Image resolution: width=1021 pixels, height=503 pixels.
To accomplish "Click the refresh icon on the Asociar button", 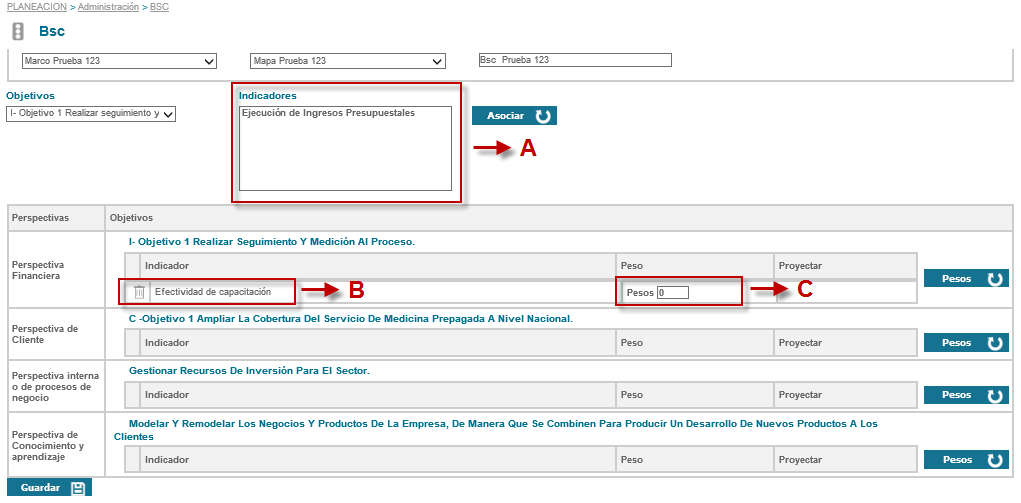I will click(543, 116).
